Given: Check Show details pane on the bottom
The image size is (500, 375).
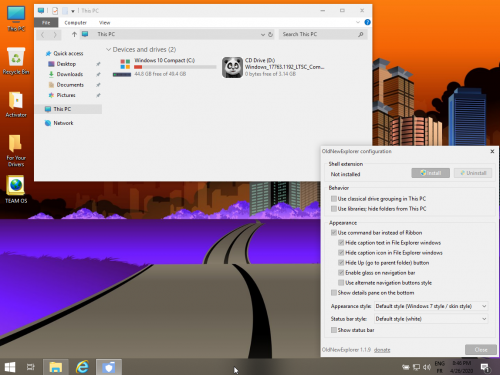Looking at the screenshot, I should click(x=334, y=293).
